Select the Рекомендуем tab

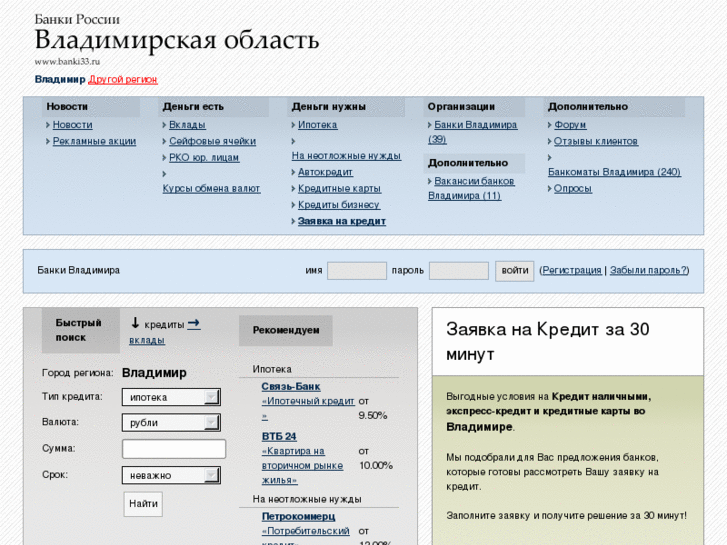click(285, 330)
